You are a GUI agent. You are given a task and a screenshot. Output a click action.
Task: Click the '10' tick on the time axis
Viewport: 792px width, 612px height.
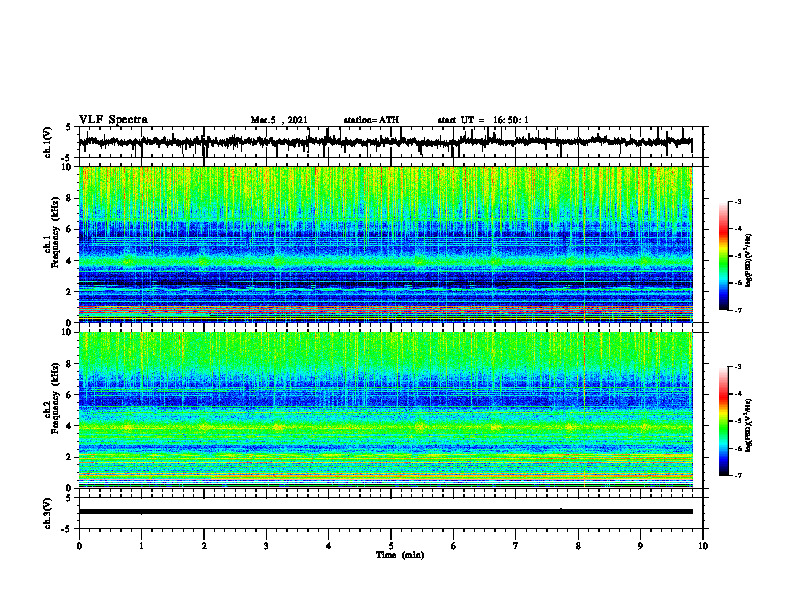(x=703, y=546)
